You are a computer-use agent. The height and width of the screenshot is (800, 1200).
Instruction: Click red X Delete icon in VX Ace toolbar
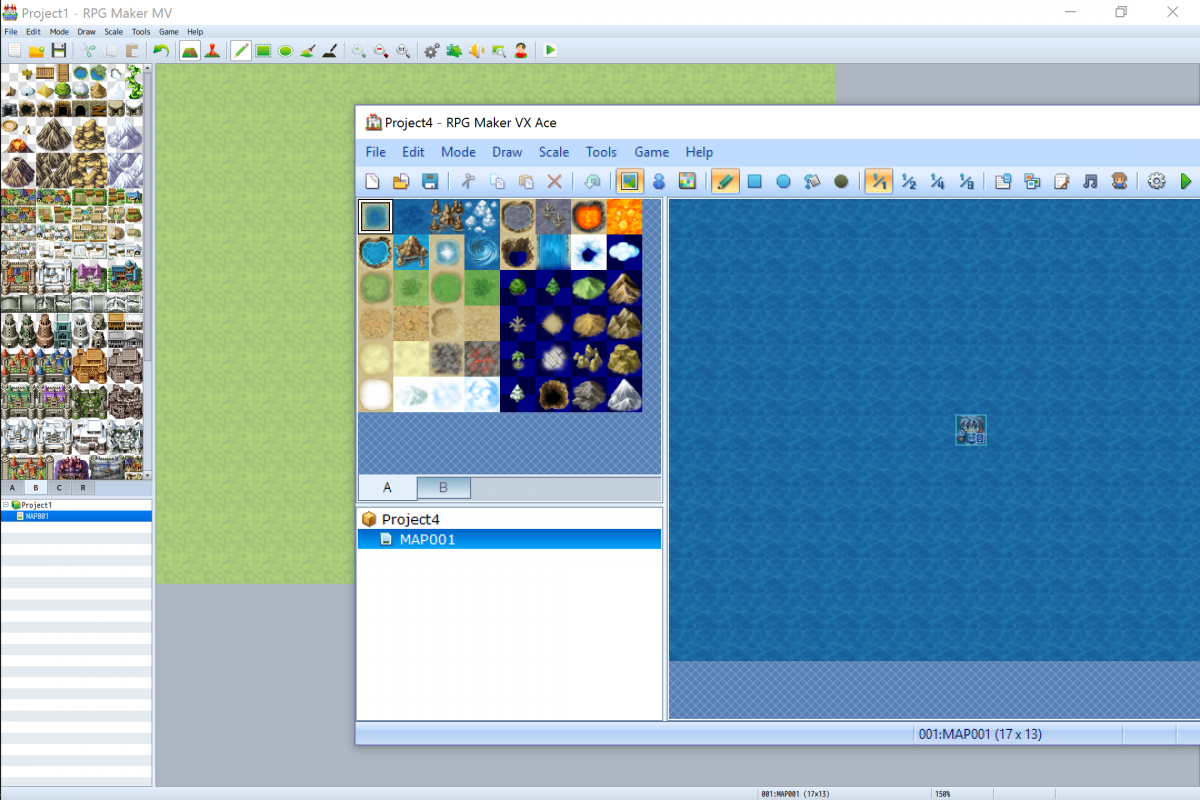coord(554,181)
